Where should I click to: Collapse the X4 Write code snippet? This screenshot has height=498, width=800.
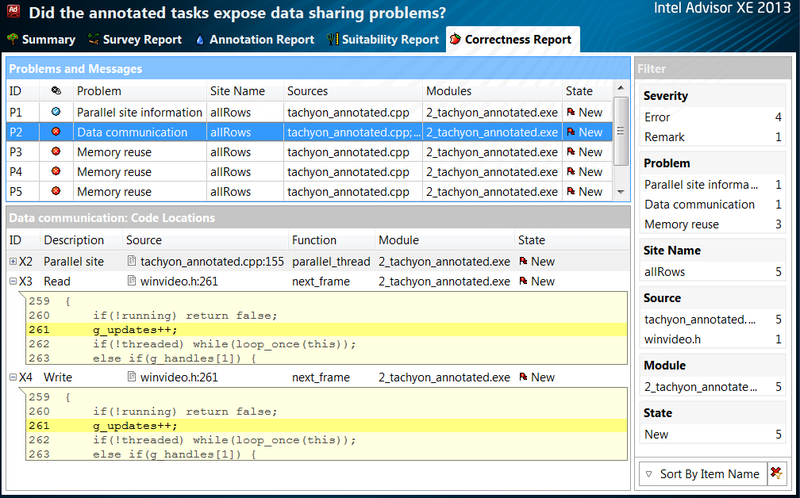coord(13,377)
